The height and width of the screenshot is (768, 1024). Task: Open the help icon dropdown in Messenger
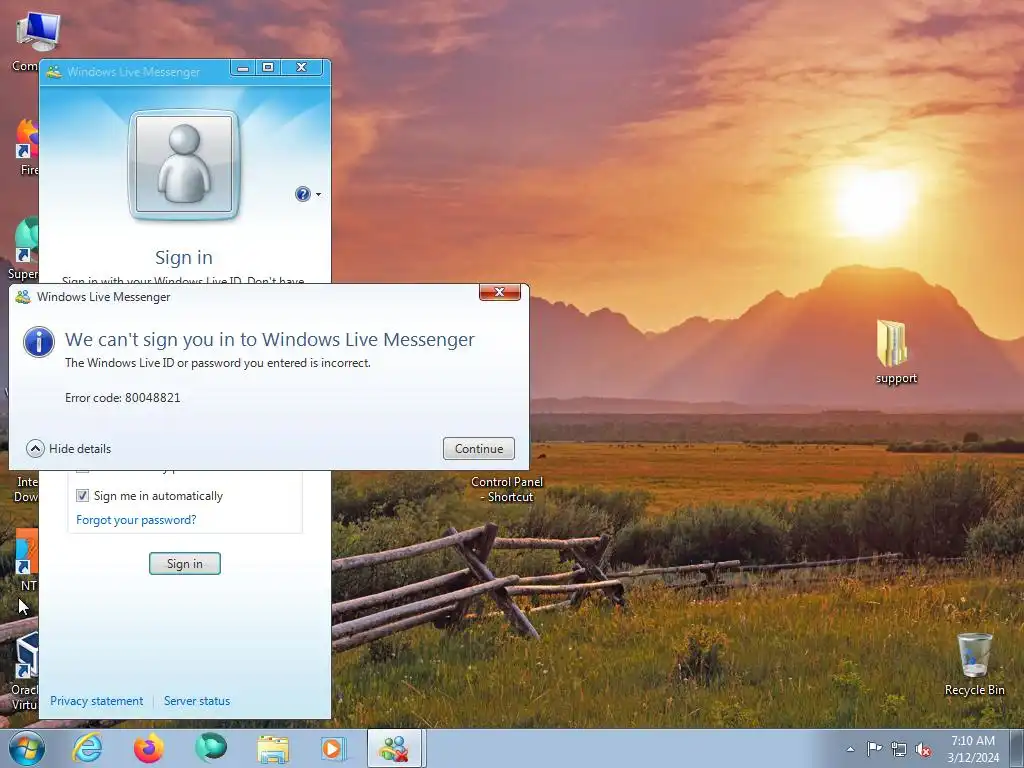(319, 194)
